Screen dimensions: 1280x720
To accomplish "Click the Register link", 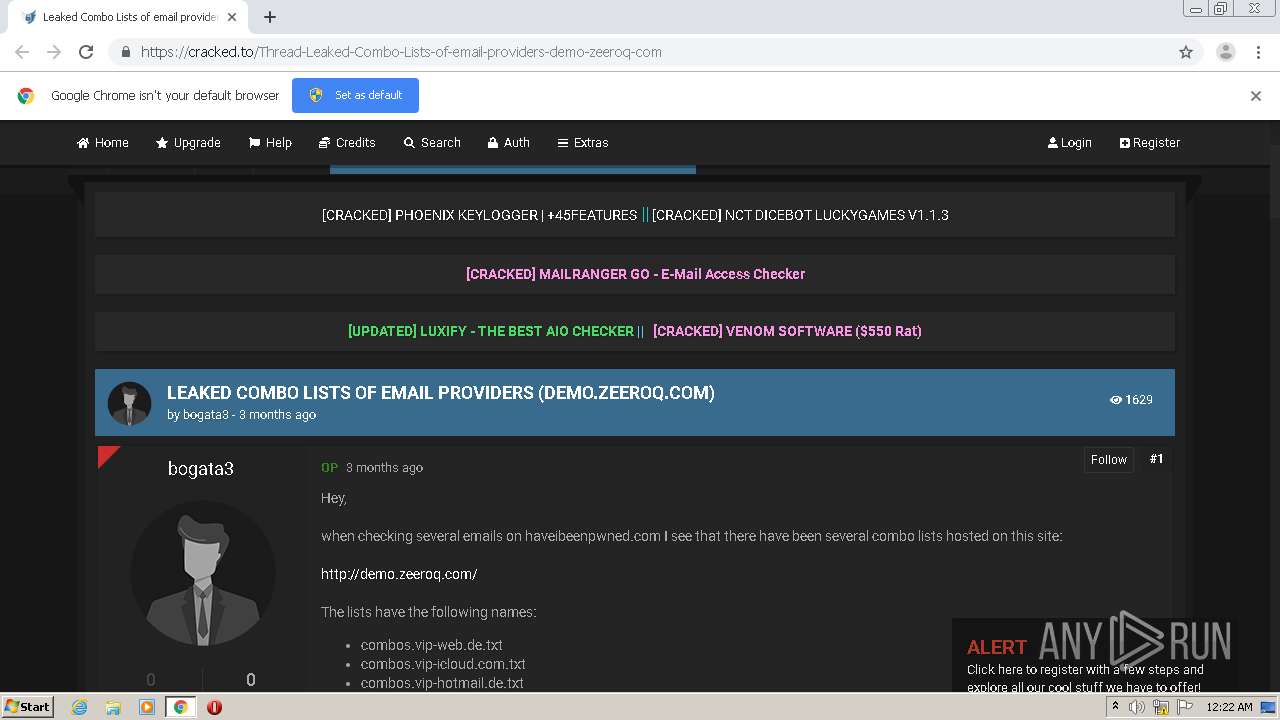I will 1150,143.
